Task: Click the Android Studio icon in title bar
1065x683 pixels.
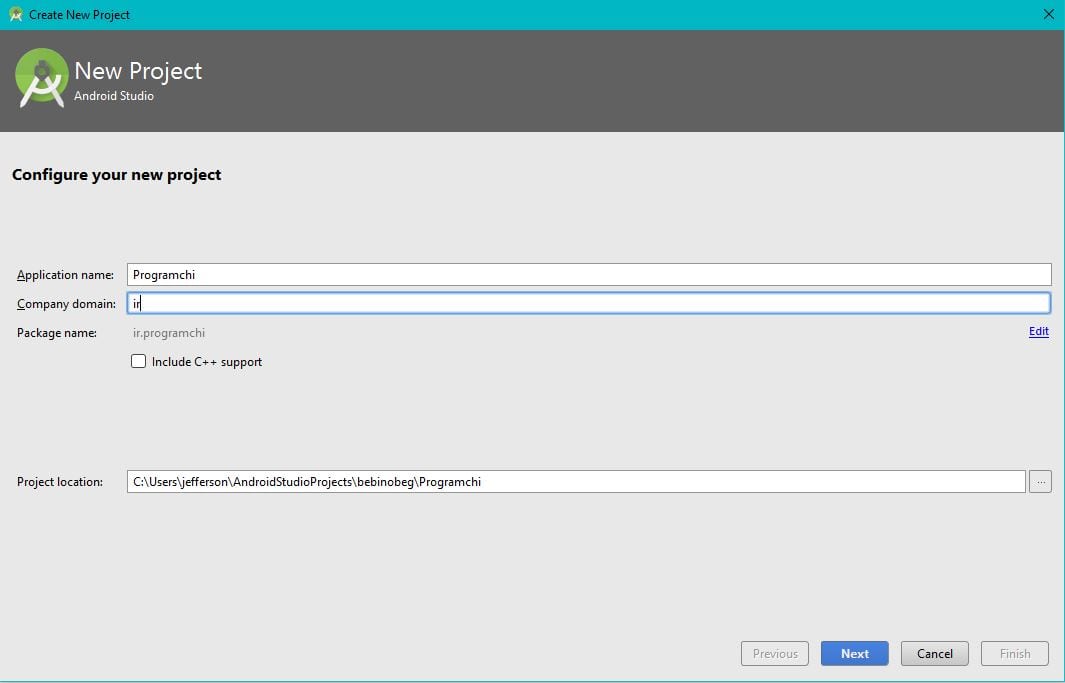Action: pos(16,14)
